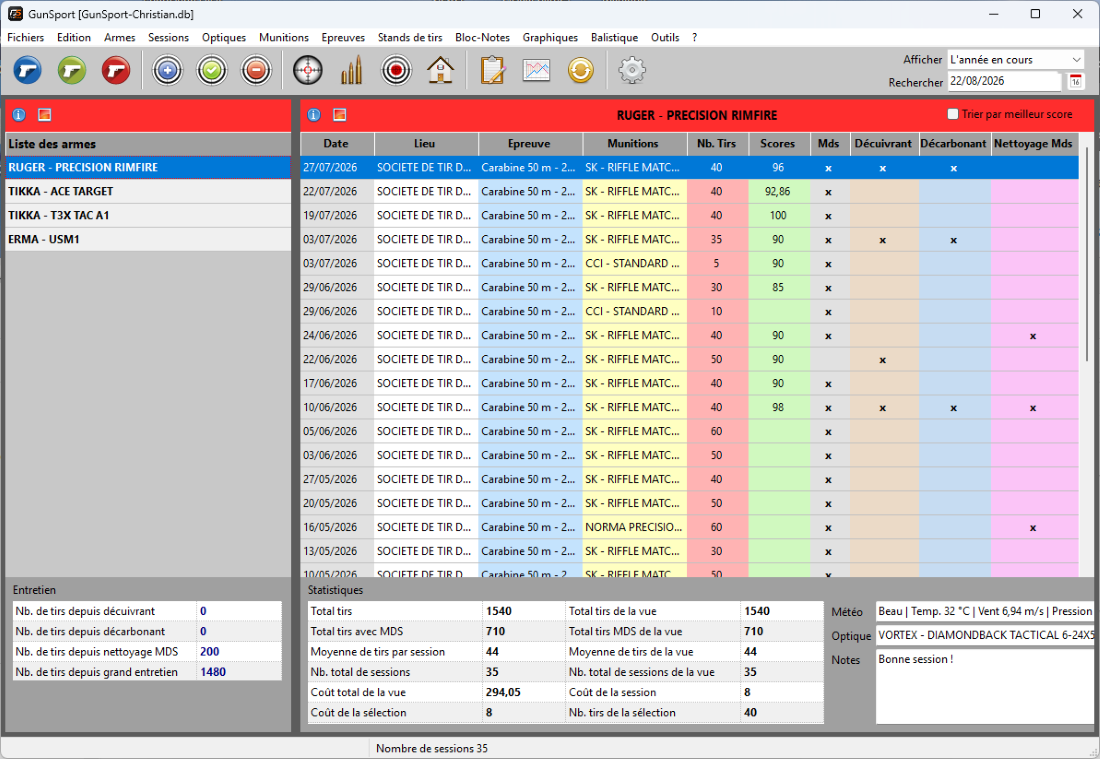Viewport: 1100px width, 759px height.
Task: Open the Munitions menu
Action: 283,37
